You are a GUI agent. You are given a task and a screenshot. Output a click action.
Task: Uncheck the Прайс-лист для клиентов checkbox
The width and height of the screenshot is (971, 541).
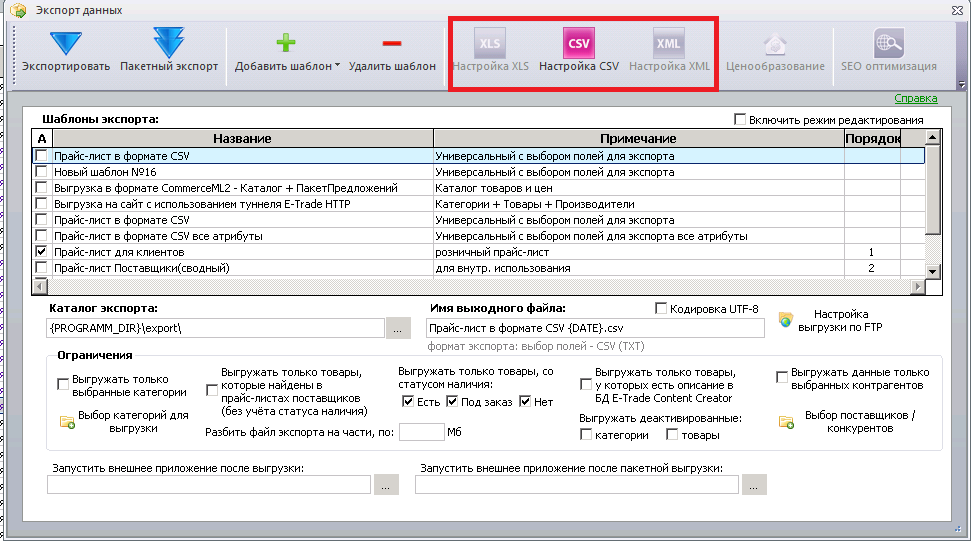[41, 251]
